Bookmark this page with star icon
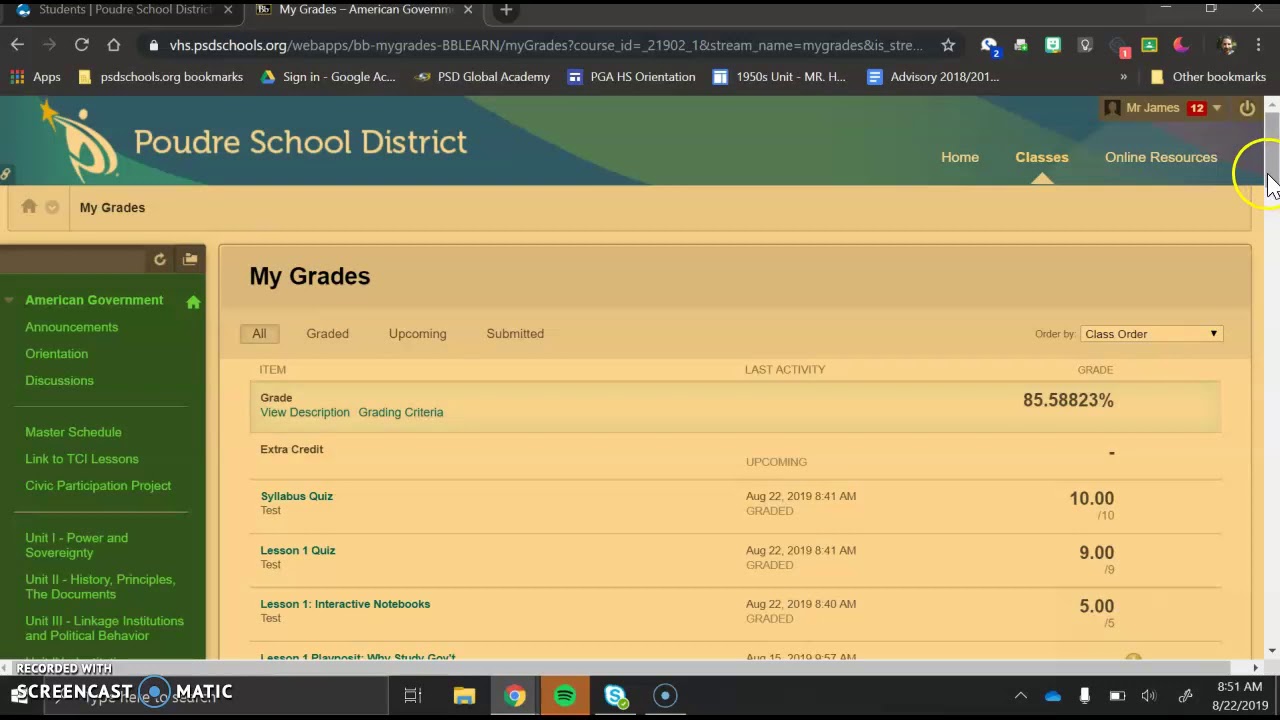 click(x=948, y=45)
